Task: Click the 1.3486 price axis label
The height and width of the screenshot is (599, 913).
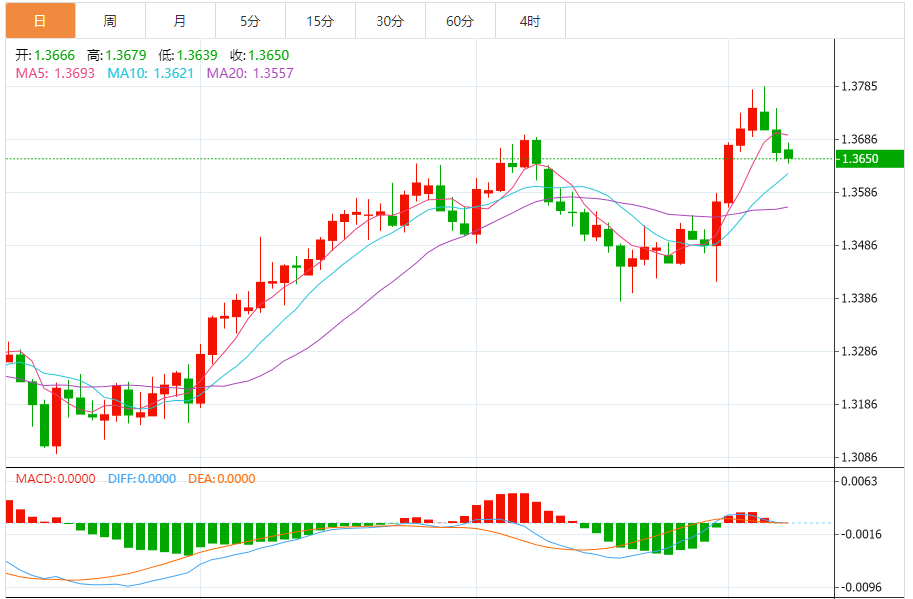Action: 859,245
